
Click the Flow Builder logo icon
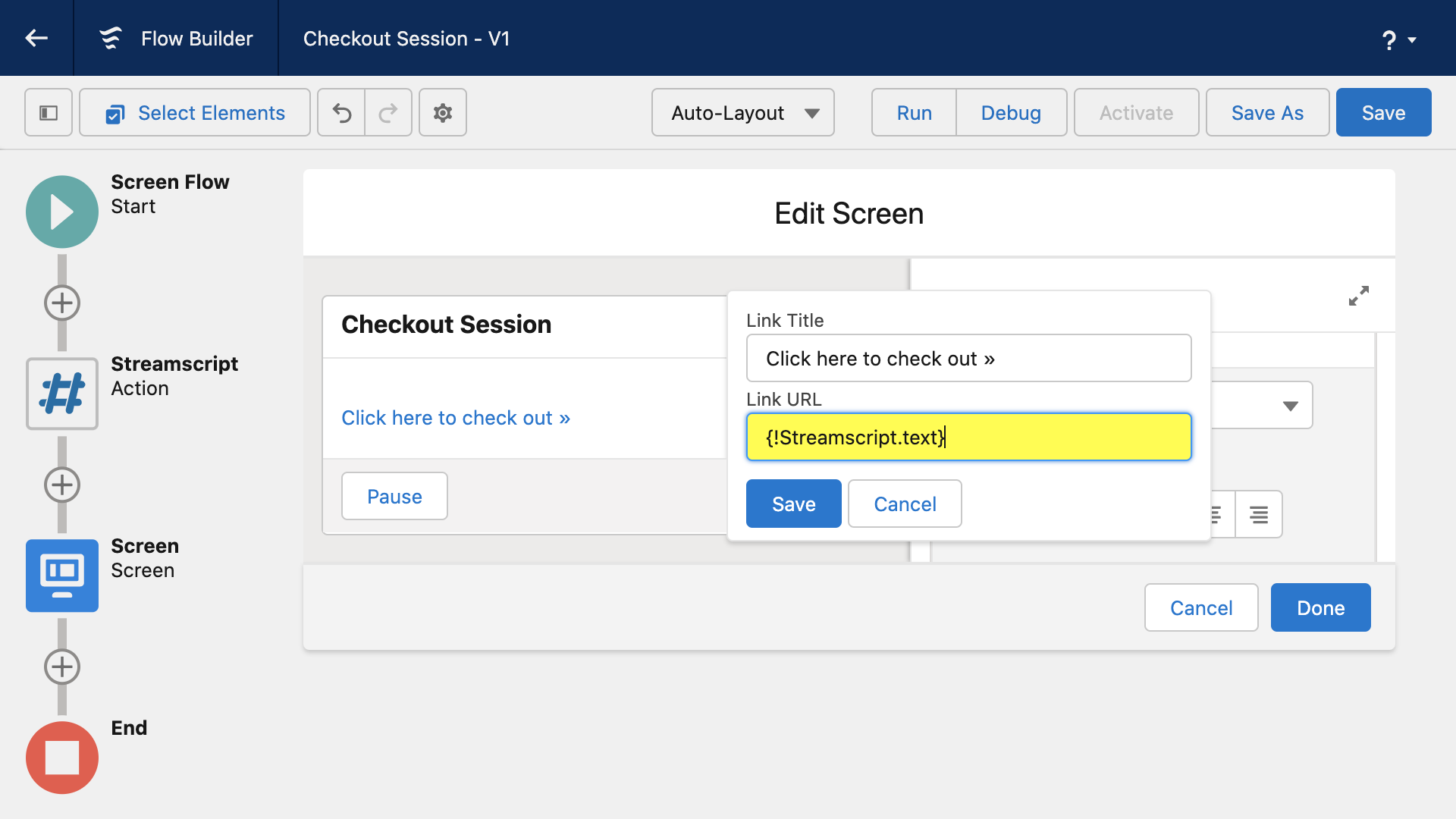[x=111, y=38]
